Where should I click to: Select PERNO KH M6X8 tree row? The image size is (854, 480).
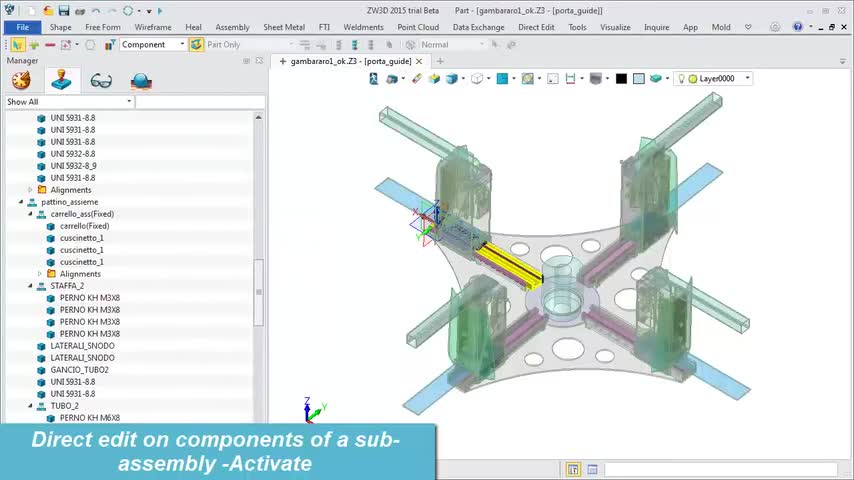(90, 418)
